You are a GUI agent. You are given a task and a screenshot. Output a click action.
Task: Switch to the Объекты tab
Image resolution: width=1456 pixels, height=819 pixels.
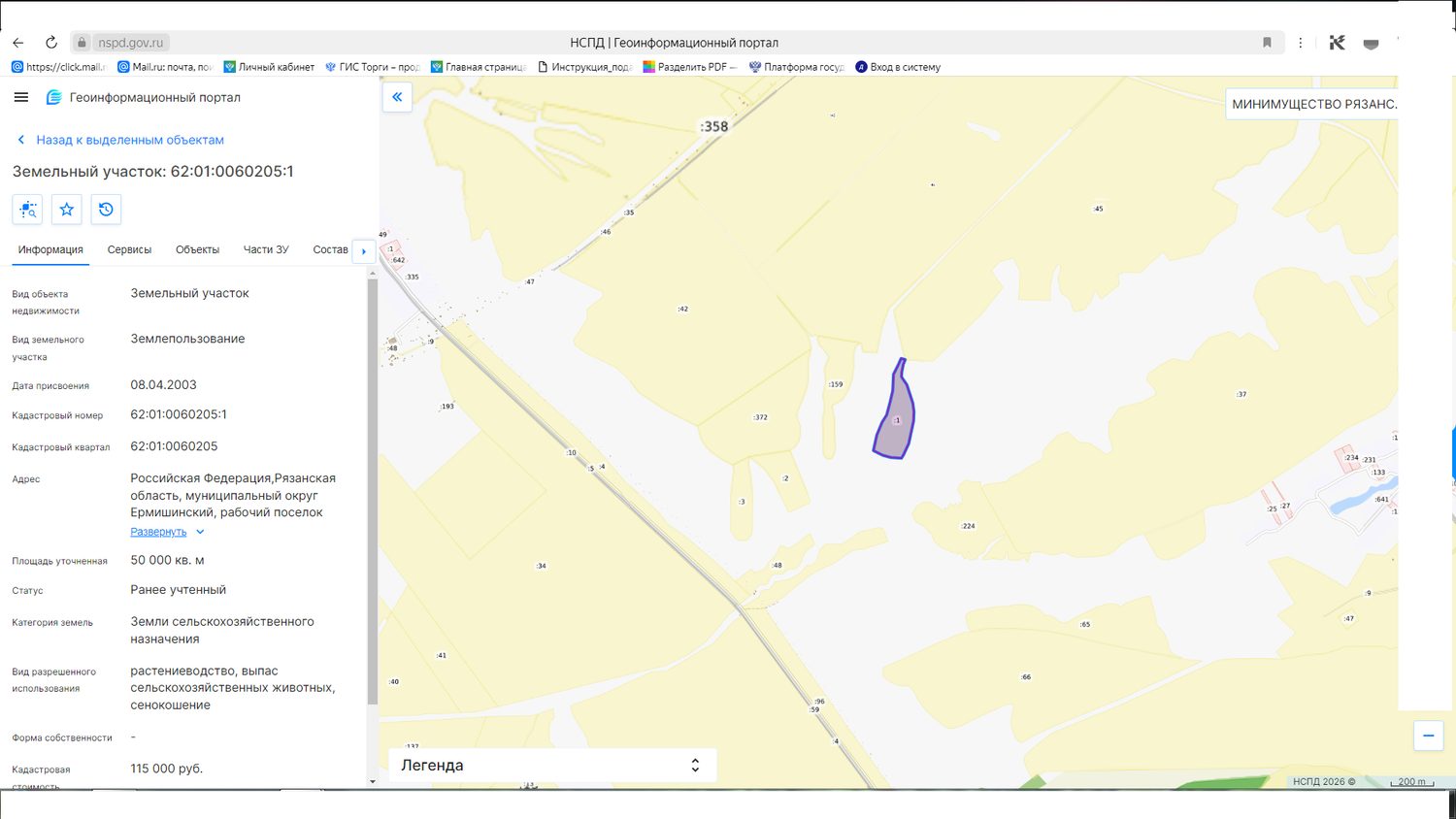197,249
